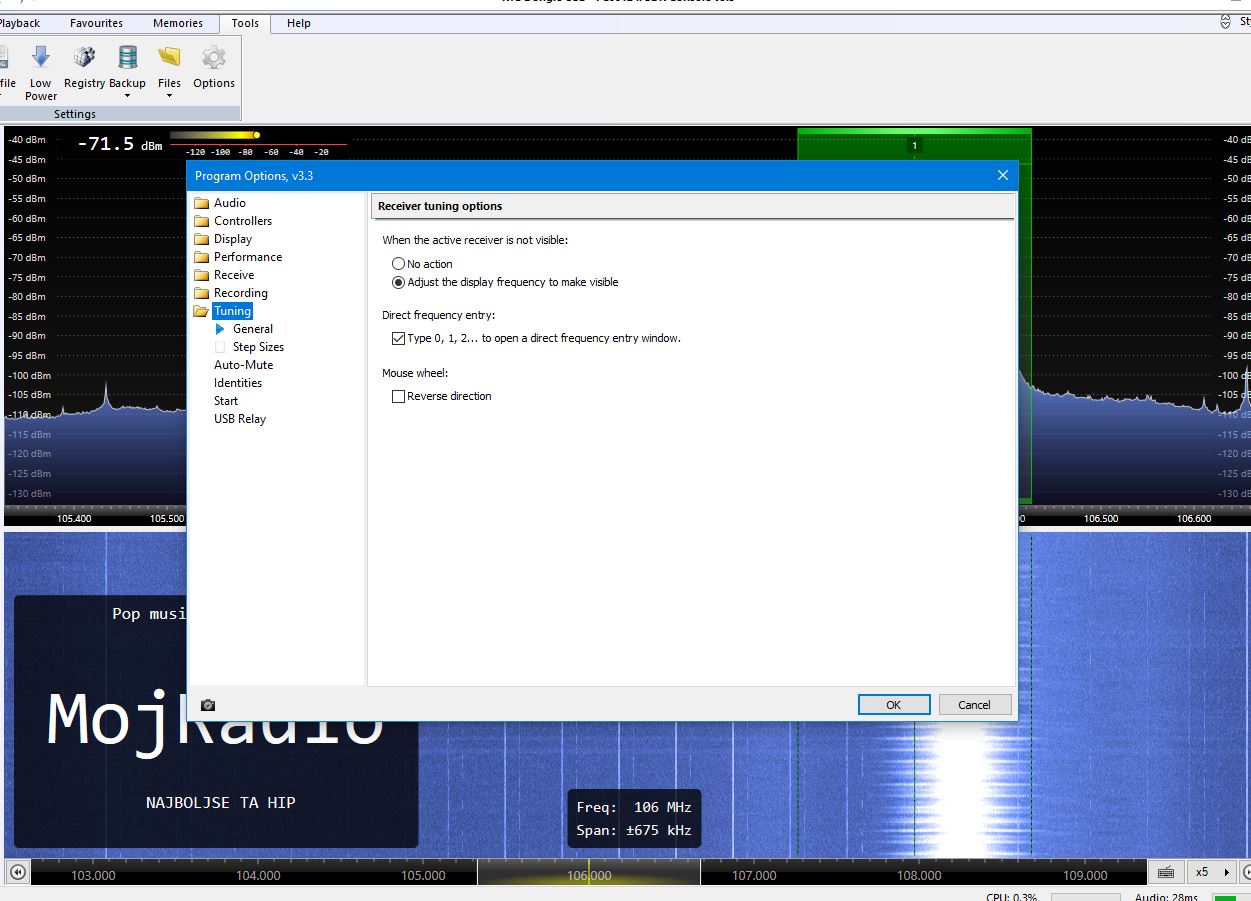Expand the Receive folder
Image resolution: width=1251 pixels, height=901 pixels.
[233, 275]
